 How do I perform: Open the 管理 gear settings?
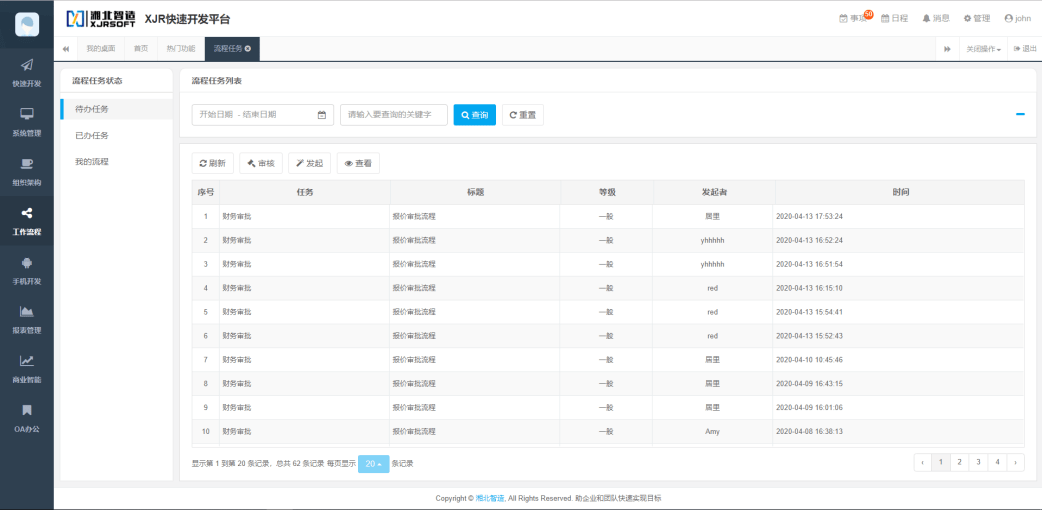click(x=977, y=19)
